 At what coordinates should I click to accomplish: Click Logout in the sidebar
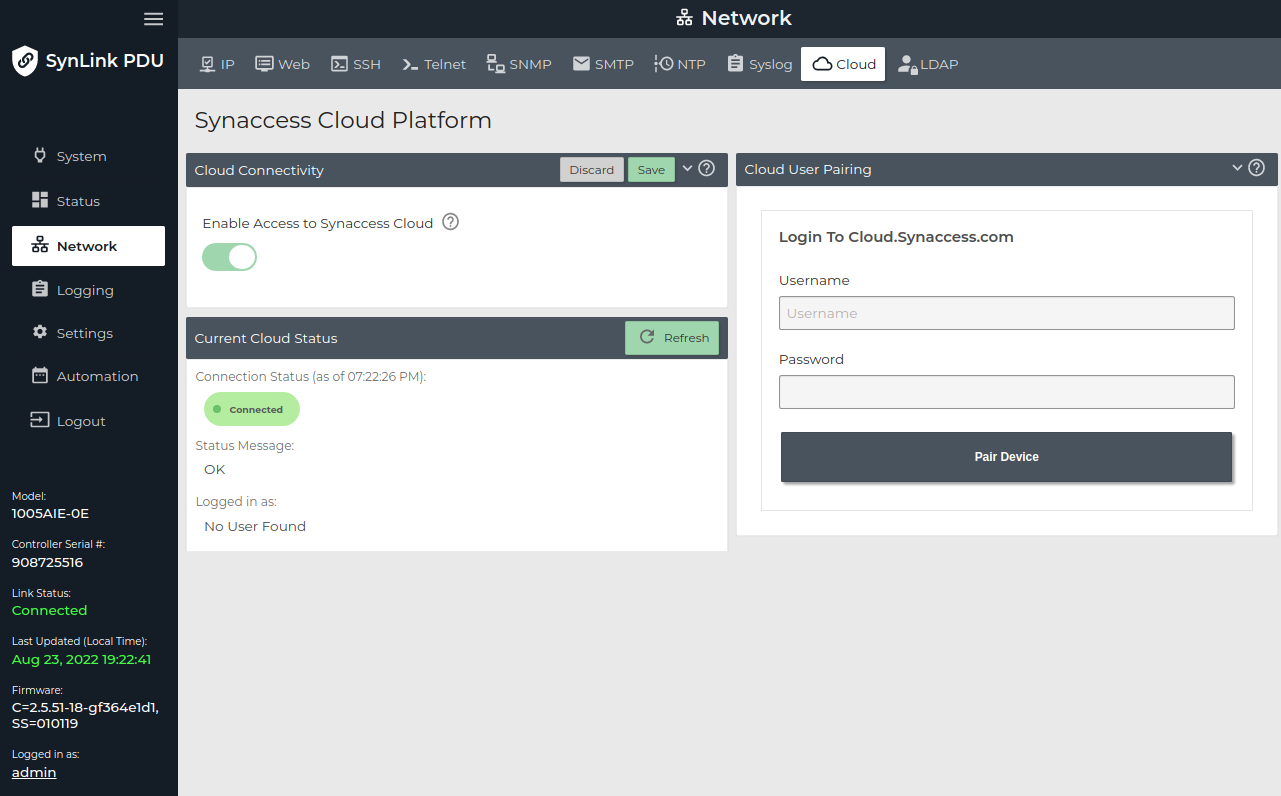pyautogui.click(x=88, y=421)
